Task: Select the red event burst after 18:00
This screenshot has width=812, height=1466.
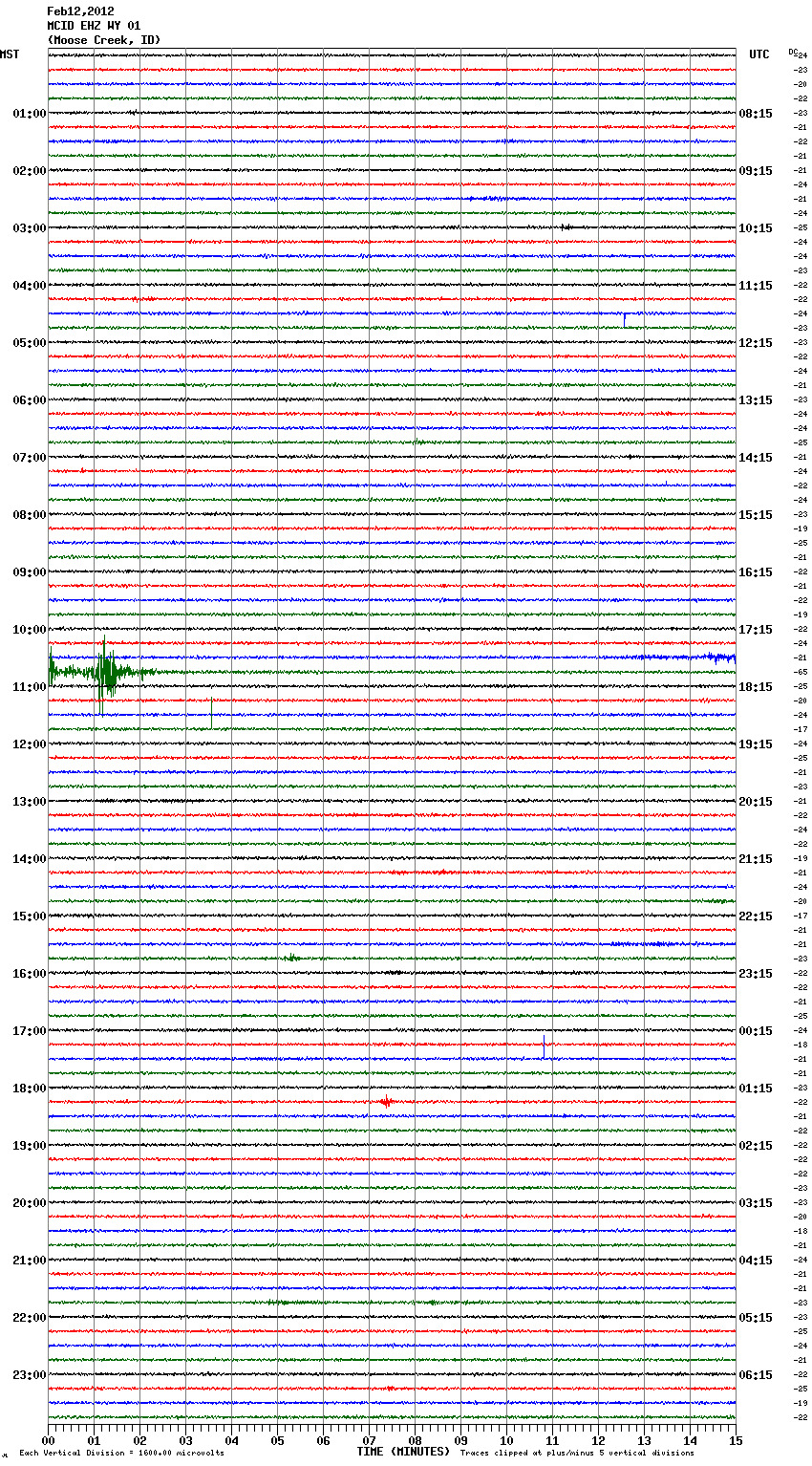Action: coord(387,1102)
